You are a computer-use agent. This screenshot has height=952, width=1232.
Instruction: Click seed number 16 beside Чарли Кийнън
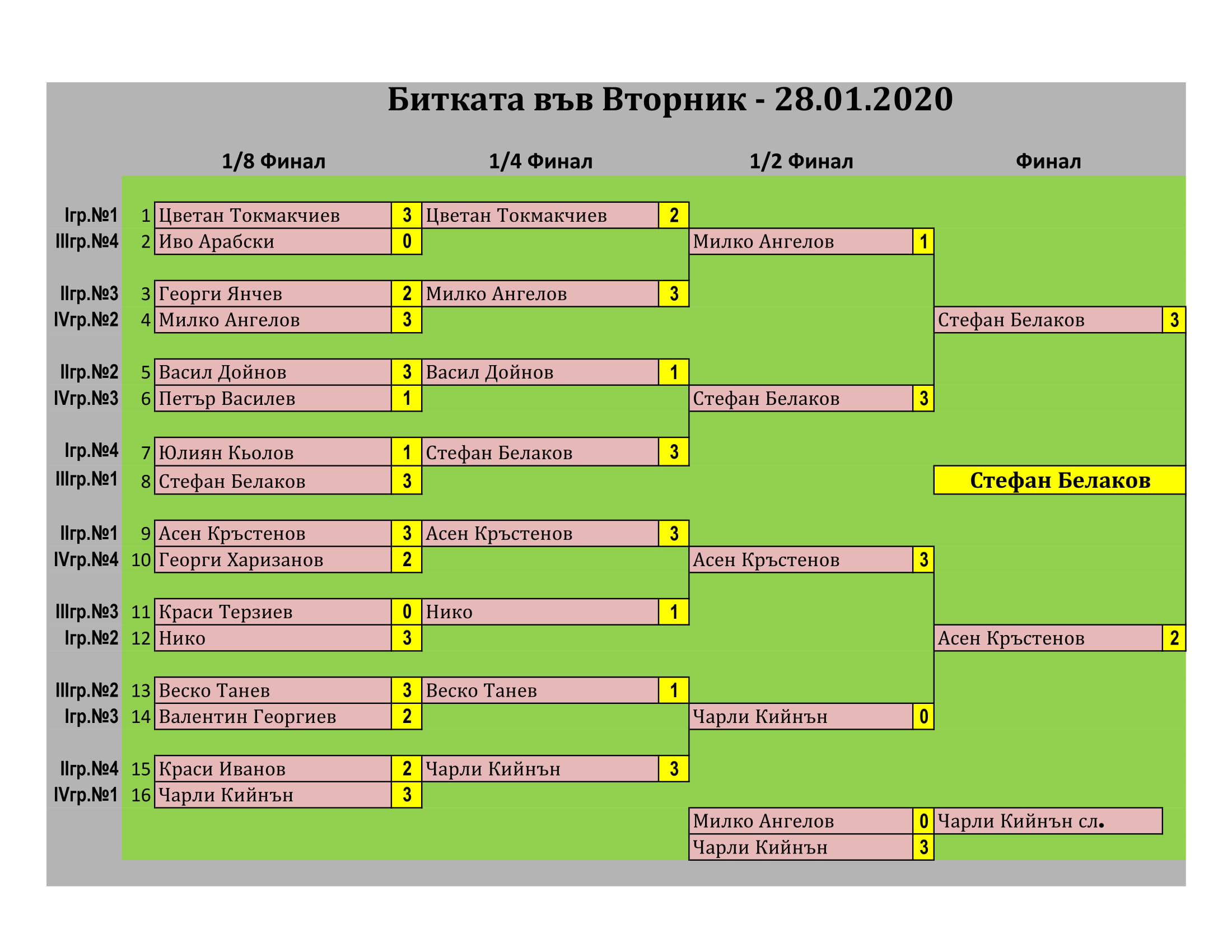141,795
